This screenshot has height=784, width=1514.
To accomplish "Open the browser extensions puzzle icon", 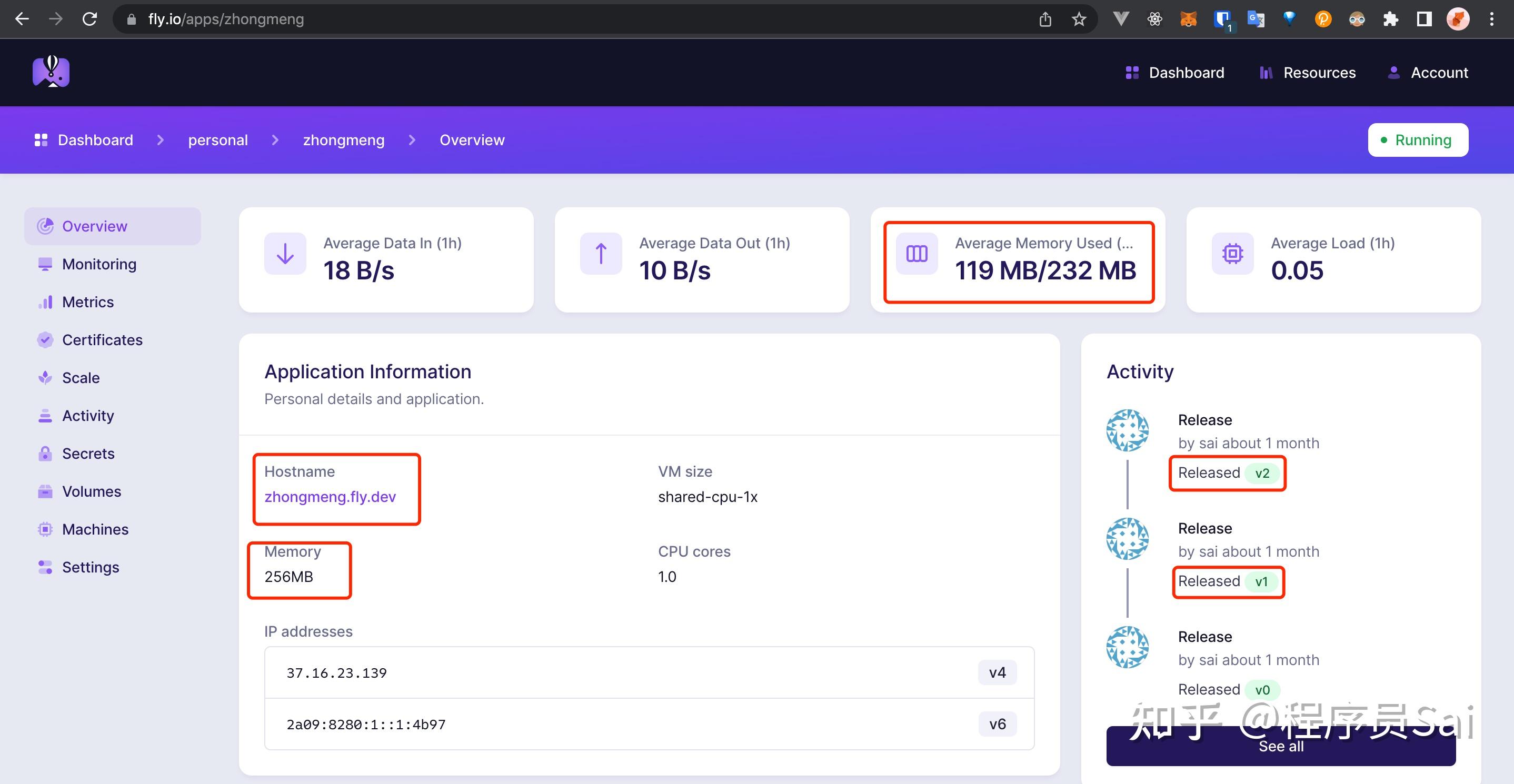I will point(1391,19).
